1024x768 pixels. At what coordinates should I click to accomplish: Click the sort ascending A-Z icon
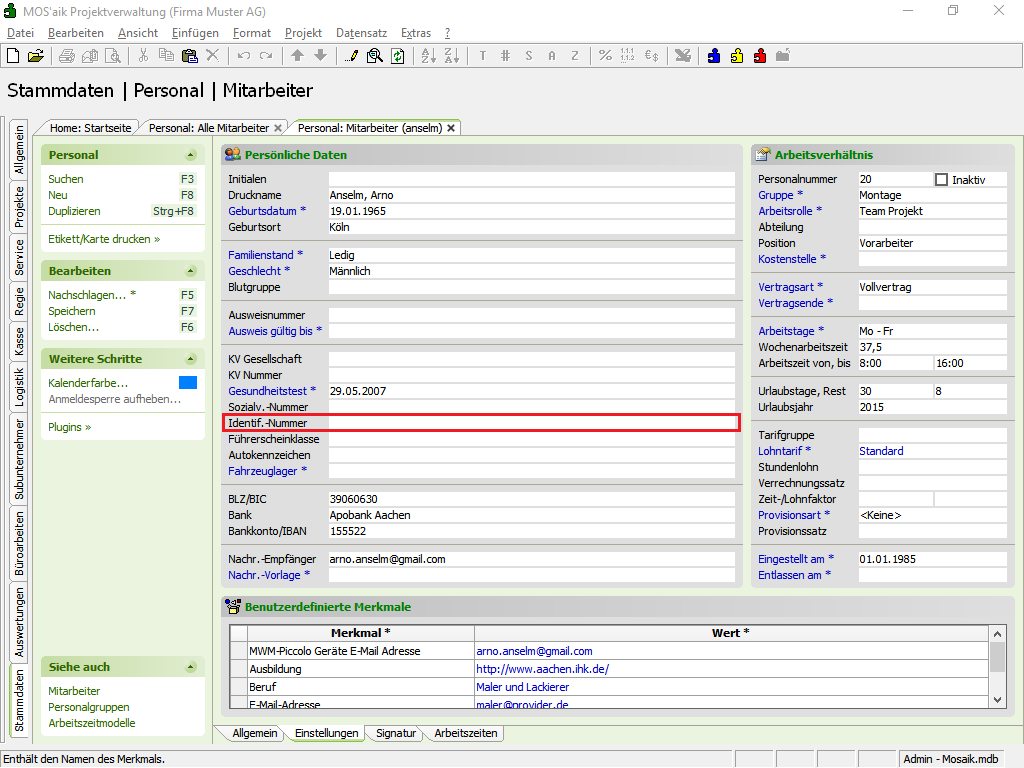428,56
